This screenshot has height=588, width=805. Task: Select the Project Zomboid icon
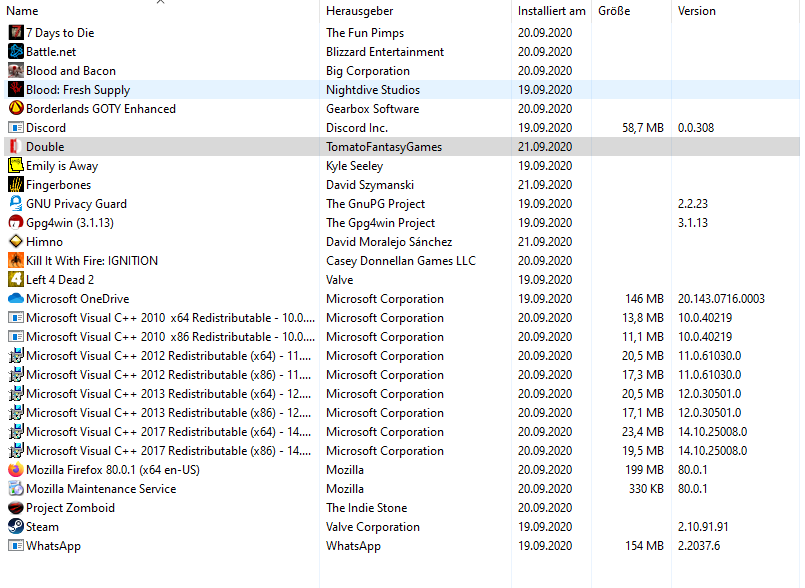pos(16,508)
